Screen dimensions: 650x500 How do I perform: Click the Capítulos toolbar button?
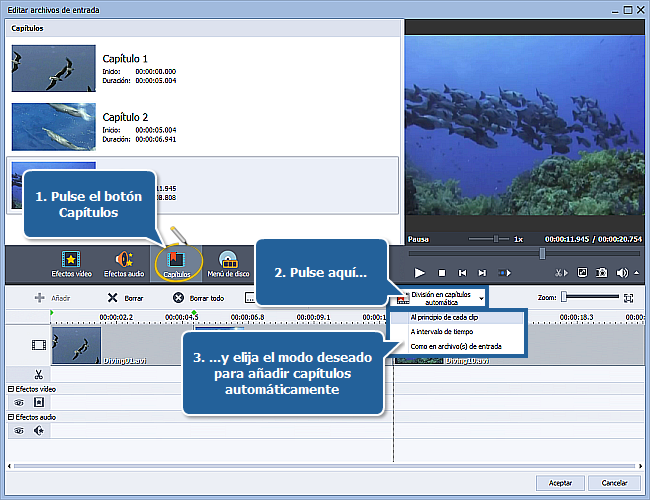tap(177, 264)
